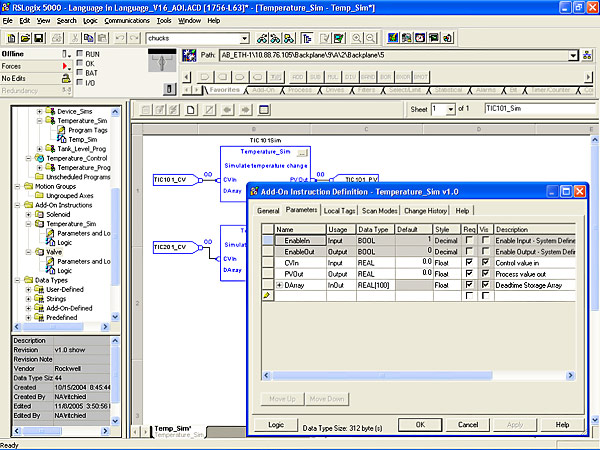600x450 pixels.
Task: Uncheck the Req checkbox for CVIn
Action: point(469,262)
